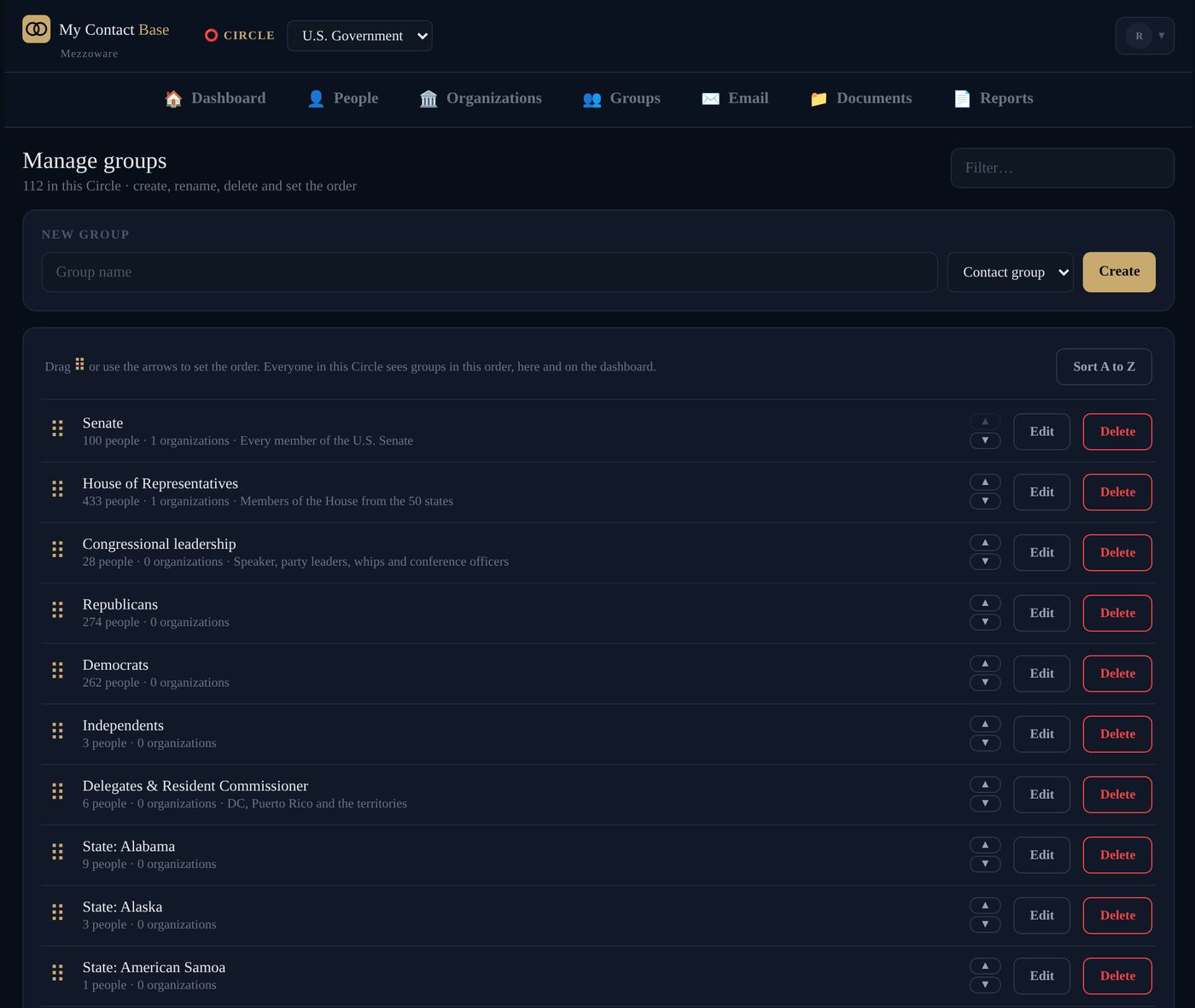Click the drag handle for Congressional leadership

57,550
